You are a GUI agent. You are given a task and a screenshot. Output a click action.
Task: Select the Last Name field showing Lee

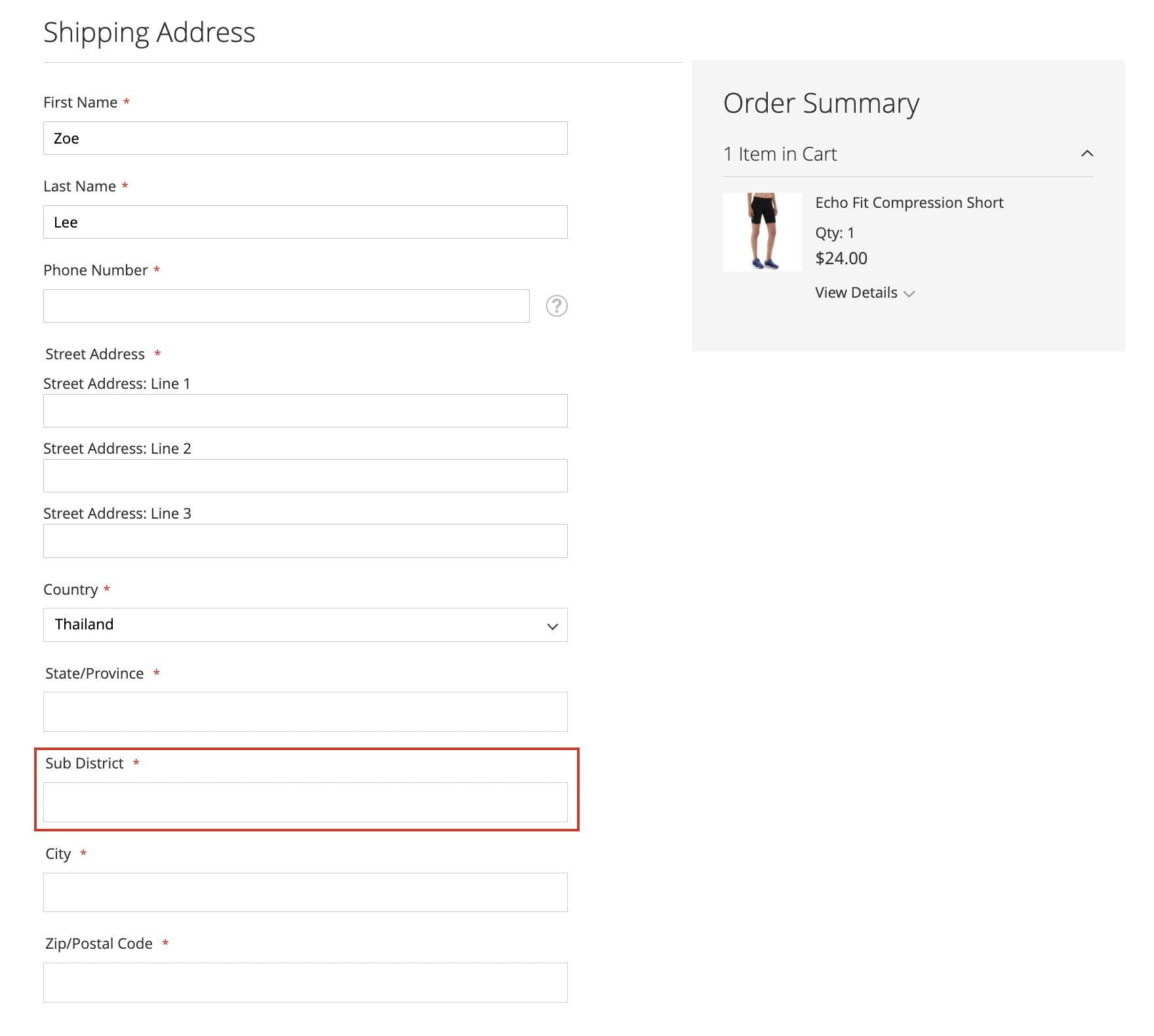click(x=305, y=222)
